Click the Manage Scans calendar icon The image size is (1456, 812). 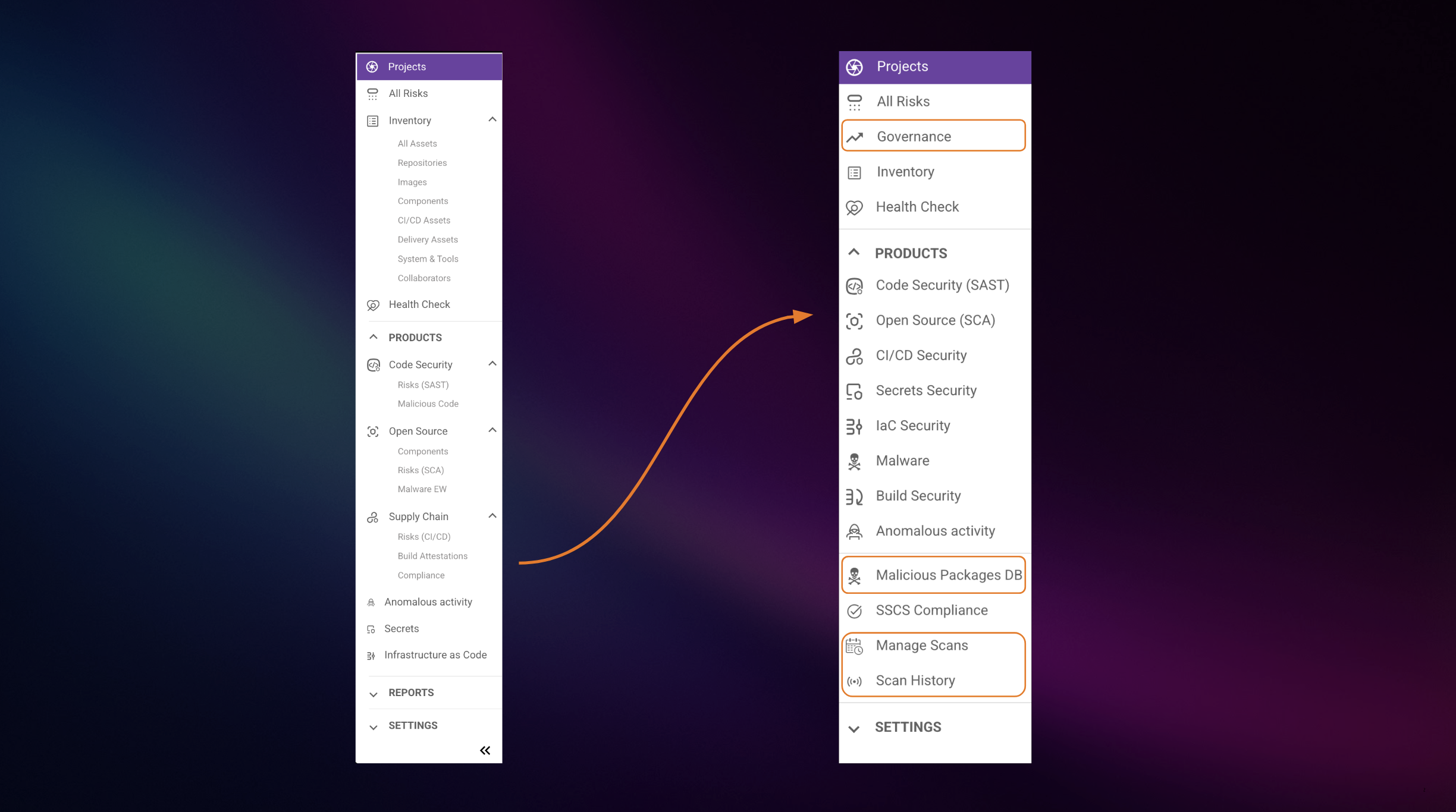[855, 646]
